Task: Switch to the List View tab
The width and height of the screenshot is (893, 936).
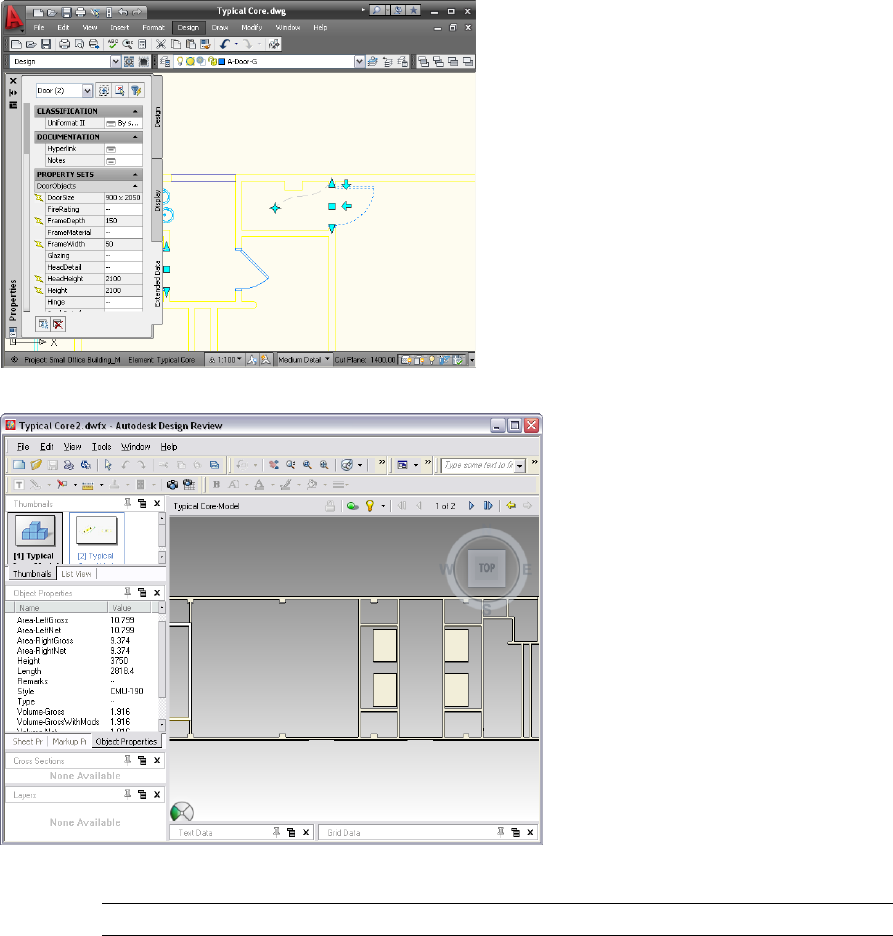Action: 76,574
